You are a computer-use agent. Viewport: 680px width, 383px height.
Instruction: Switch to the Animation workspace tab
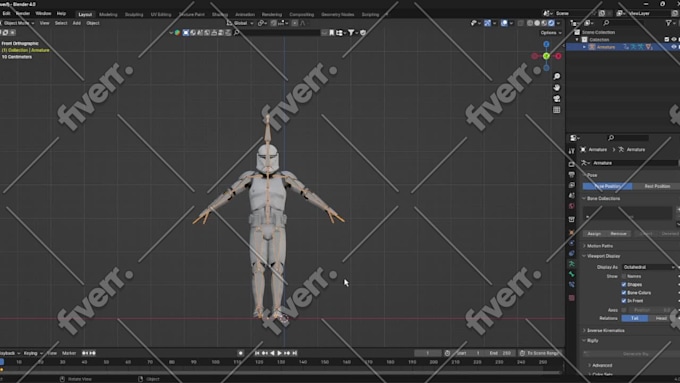point(245,14)
